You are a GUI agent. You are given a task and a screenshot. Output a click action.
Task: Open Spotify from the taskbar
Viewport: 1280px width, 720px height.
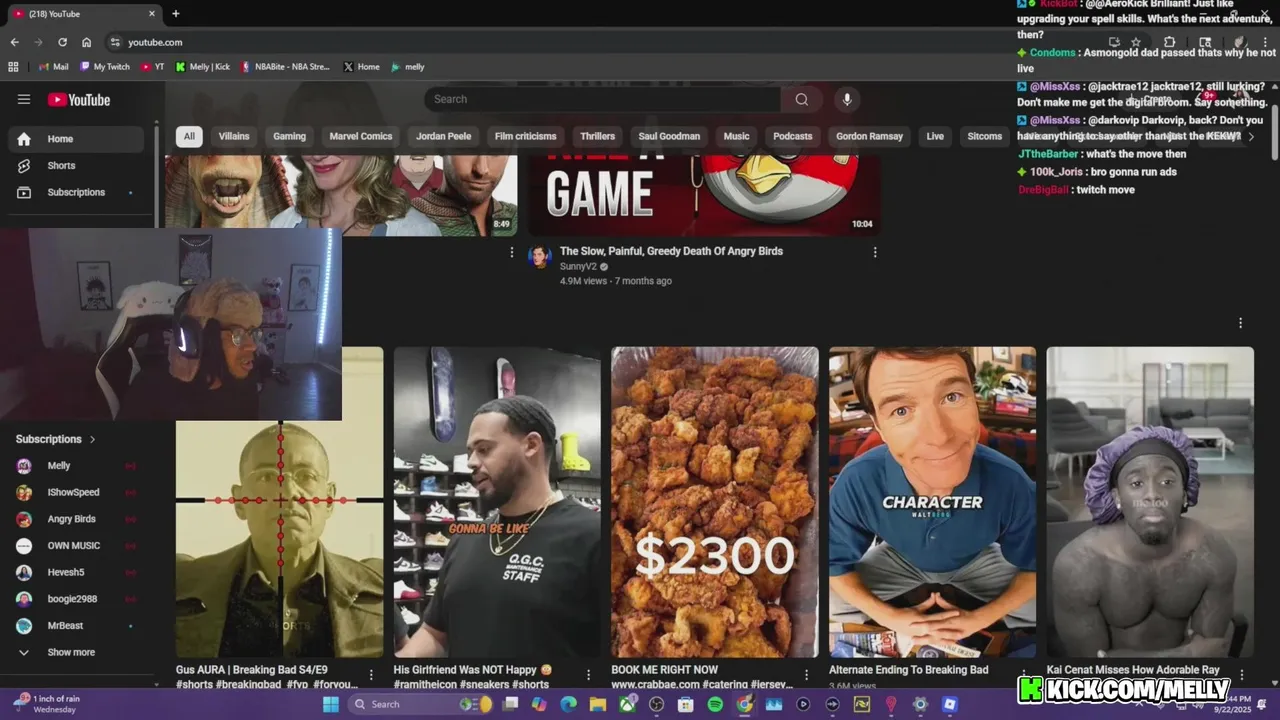[715, 704]
